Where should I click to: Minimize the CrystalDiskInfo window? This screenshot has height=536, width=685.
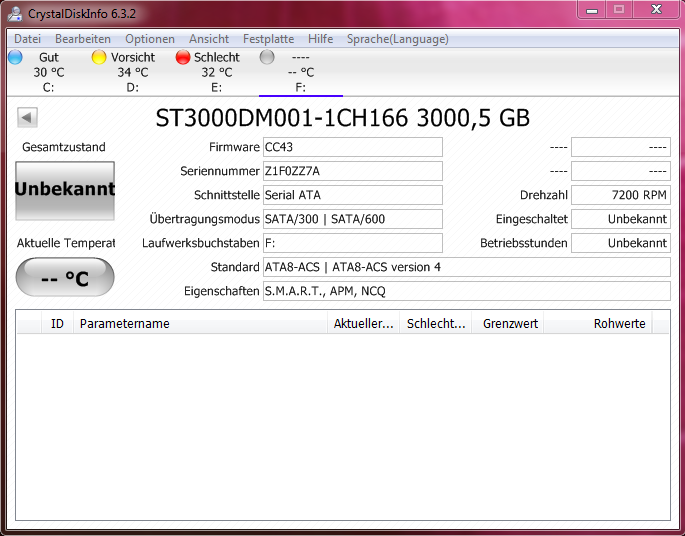point(592,10)
